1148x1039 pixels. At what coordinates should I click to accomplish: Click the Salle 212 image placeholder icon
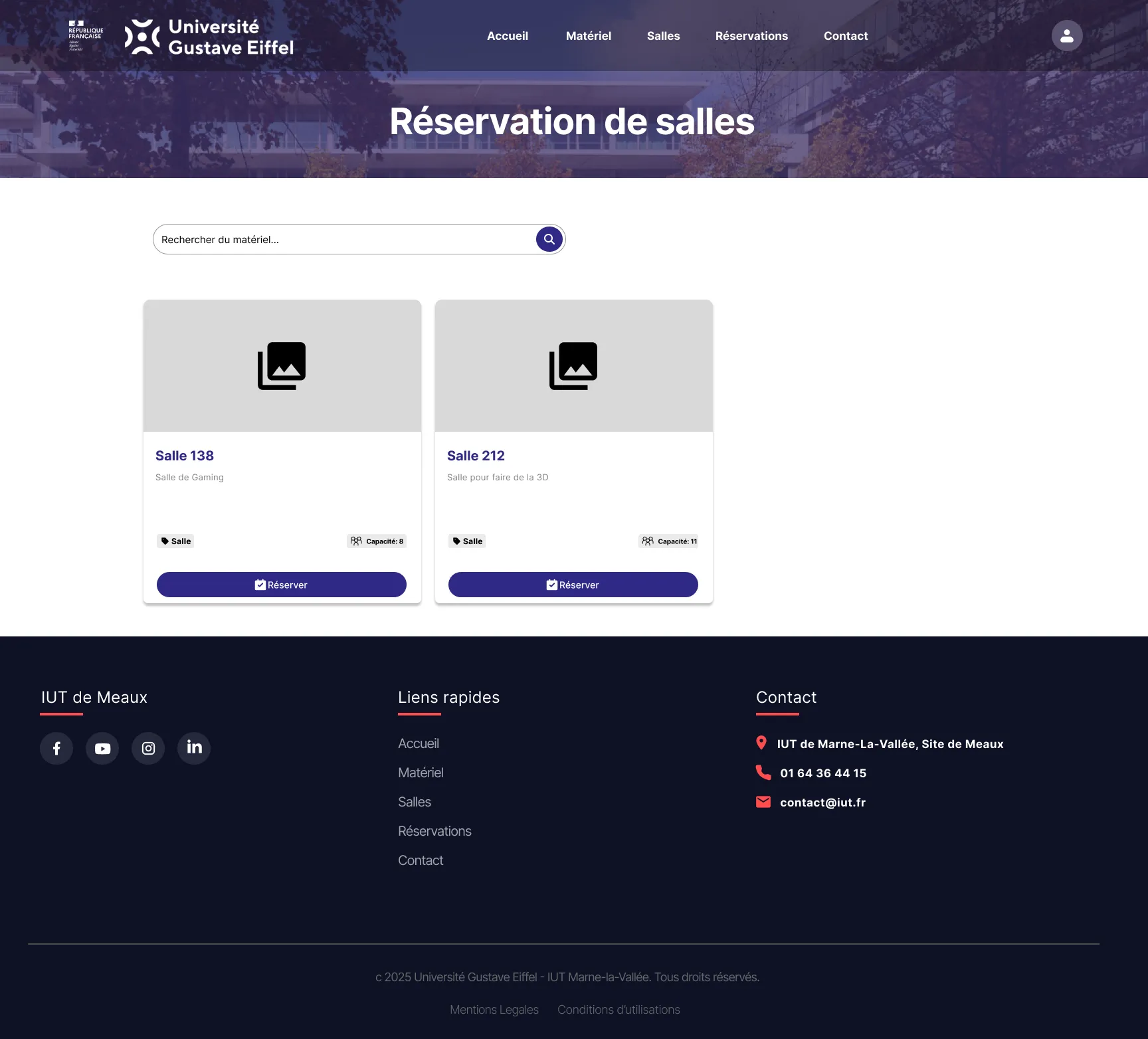point(573,366)
